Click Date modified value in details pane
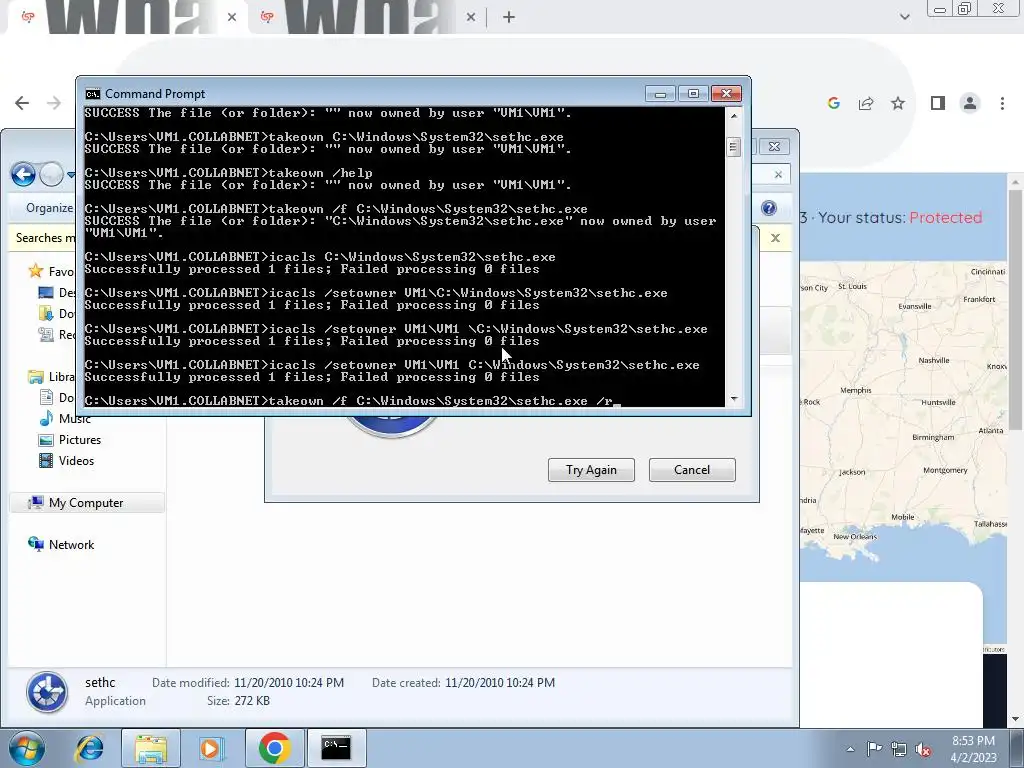Image resolution: width=1024 pixels, height=768 pixels. click(x=289, y=682)
